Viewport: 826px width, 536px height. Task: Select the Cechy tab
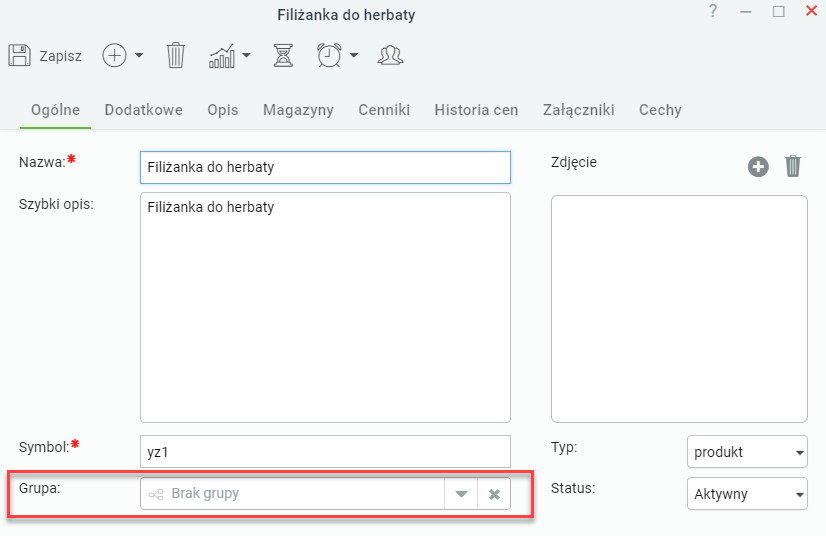click(x=660, y=110)
